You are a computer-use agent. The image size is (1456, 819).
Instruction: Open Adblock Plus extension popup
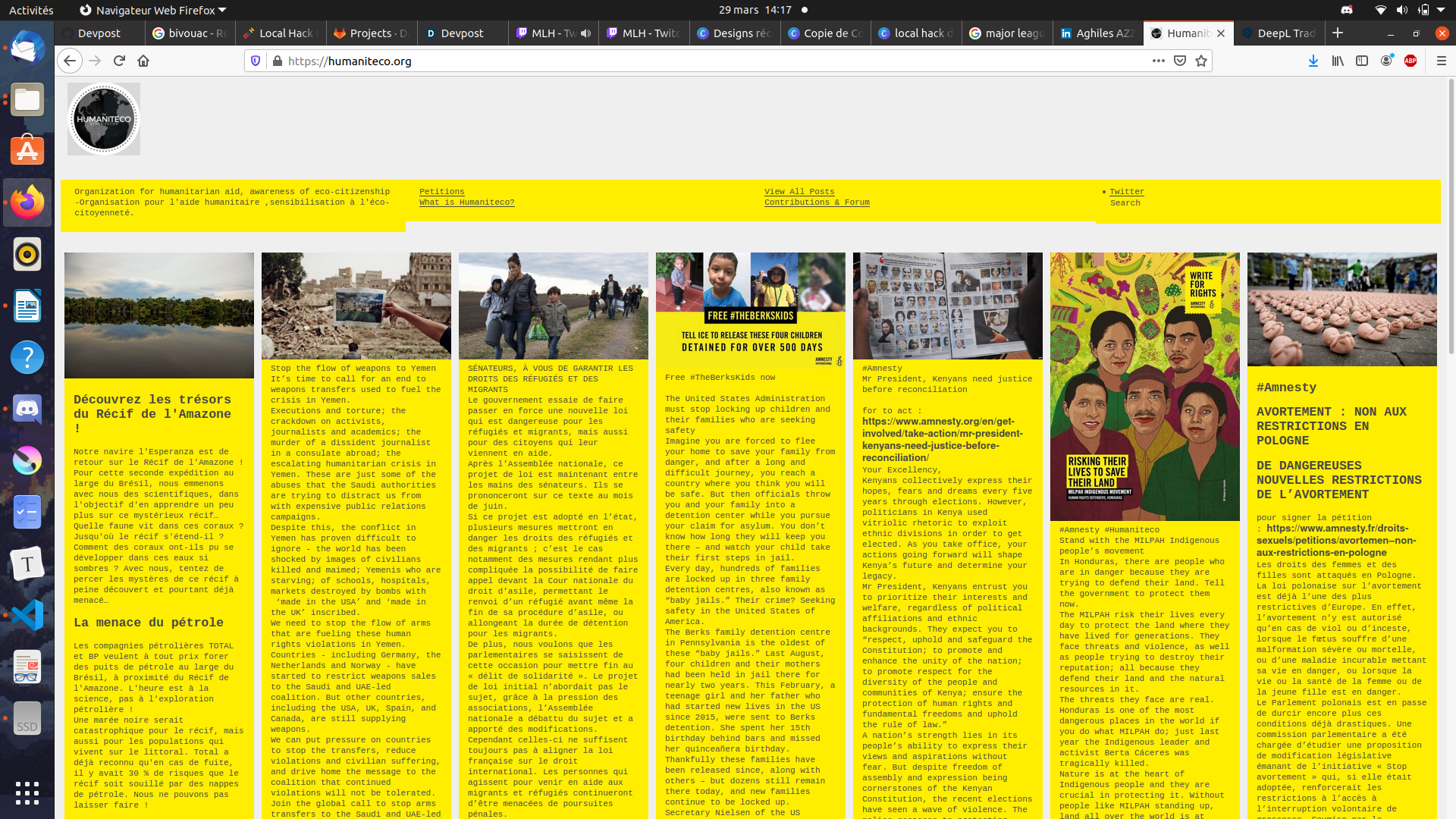pos(1410,61)
